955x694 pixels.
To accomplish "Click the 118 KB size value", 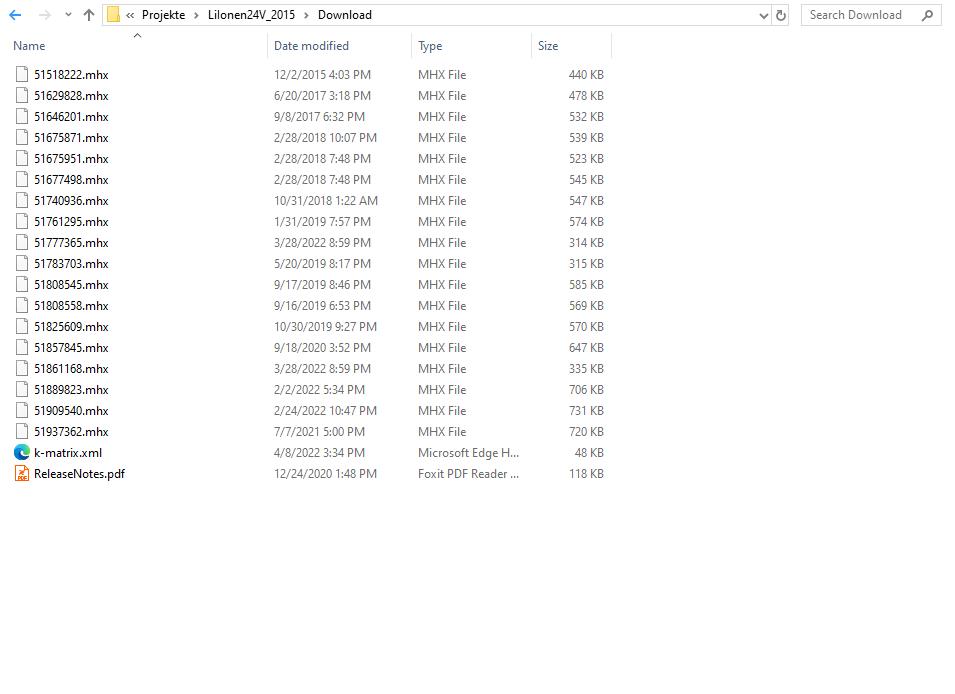I will (587, 473).
